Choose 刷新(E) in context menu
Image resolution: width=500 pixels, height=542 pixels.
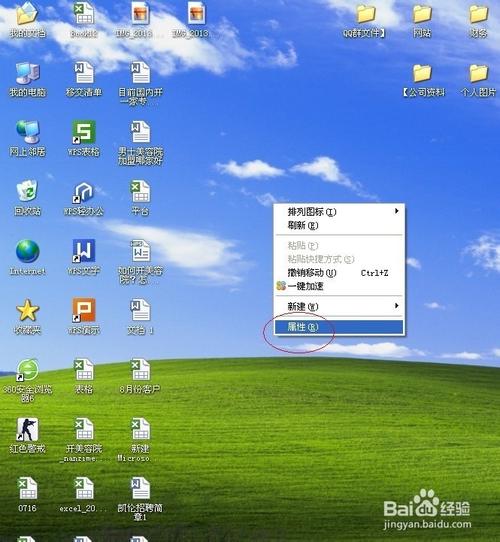(x=339, y=225)
